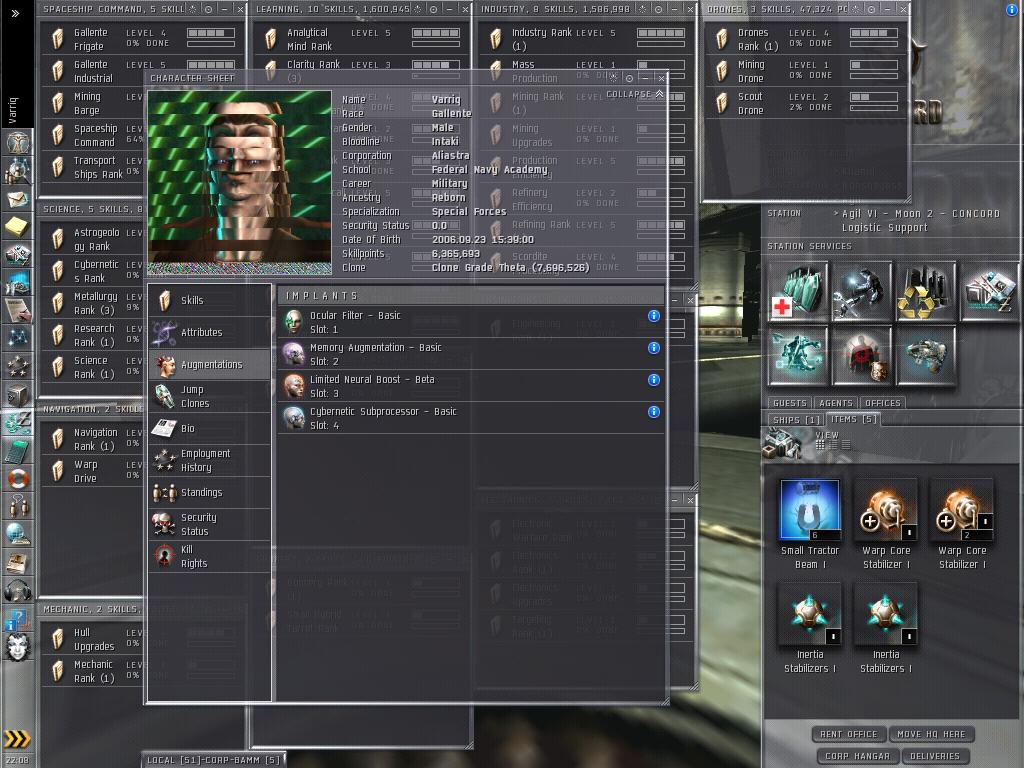The image size is (1024, 768).
Task: Open the medical cloning station service
Action: click(x=798, y=291)
